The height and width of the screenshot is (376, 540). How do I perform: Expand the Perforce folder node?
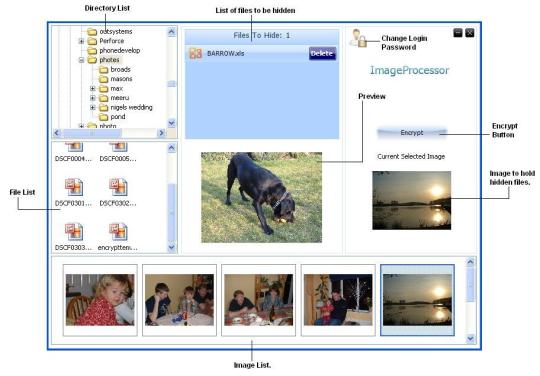(x=81, y=41)
